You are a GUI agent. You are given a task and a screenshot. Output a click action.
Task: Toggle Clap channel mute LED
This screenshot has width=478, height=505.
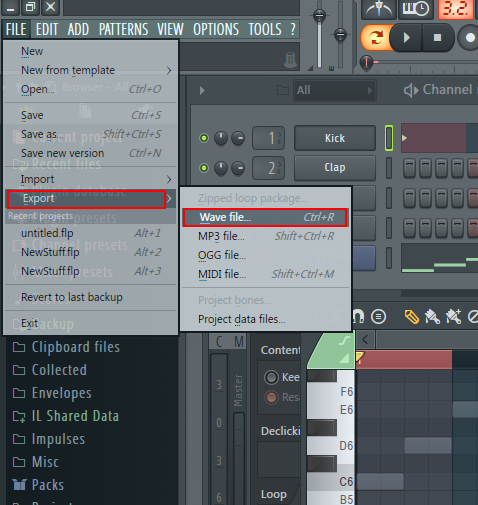point(204,168)
